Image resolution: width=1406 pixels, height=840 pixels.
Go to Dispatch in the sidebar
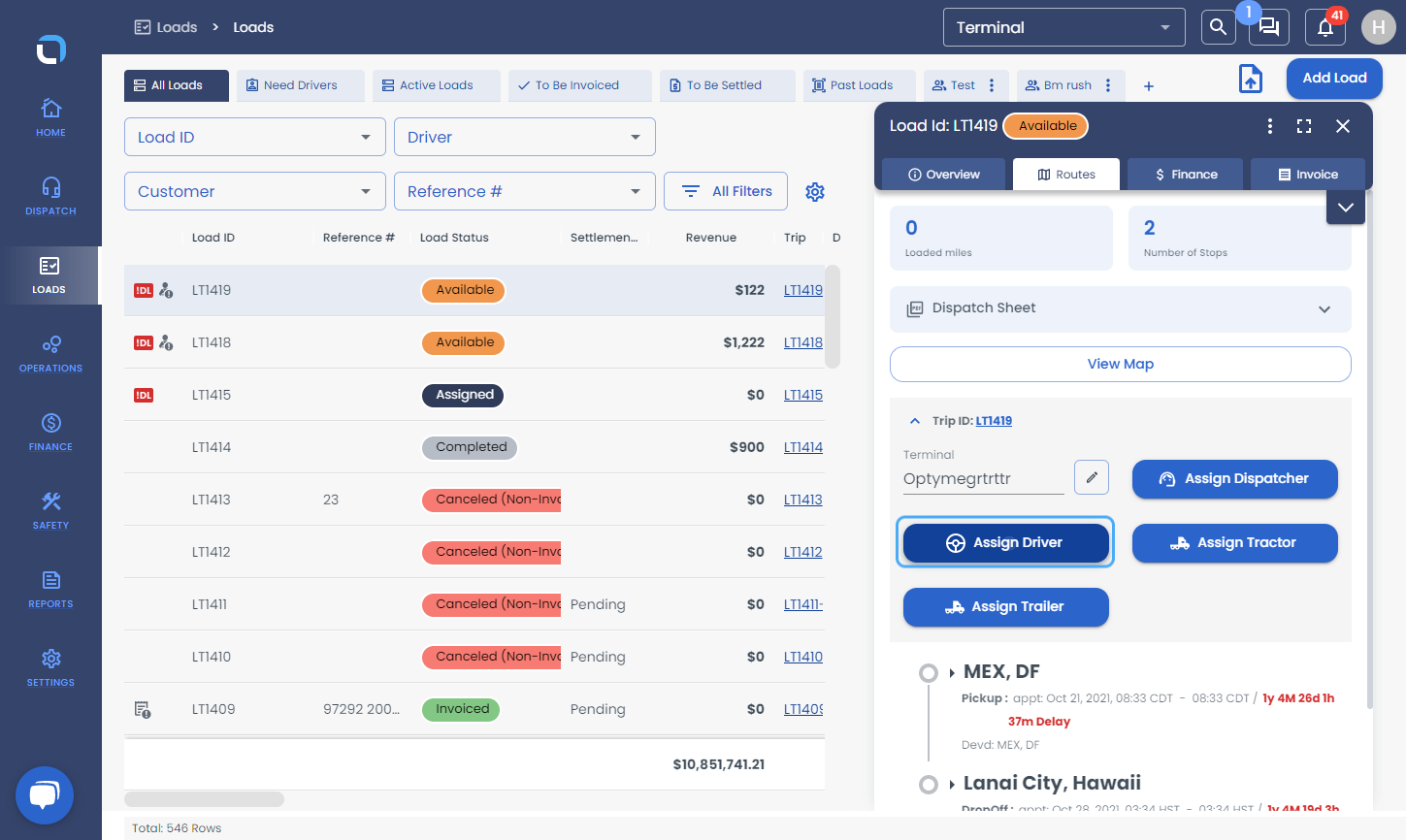point(50,196)
